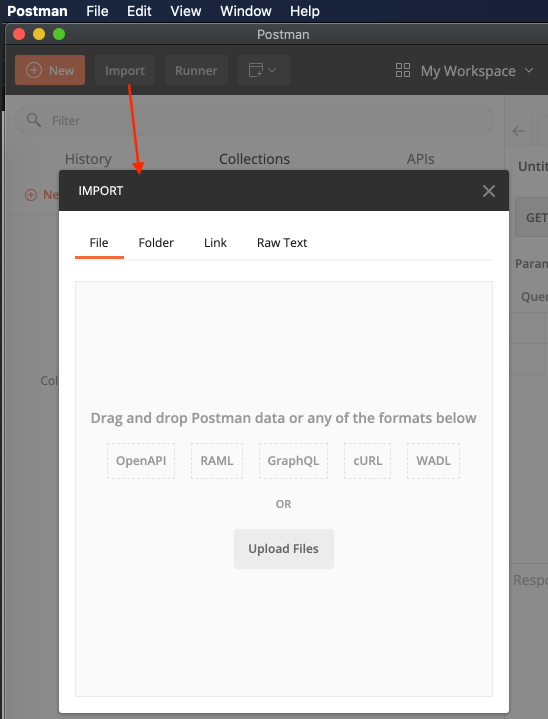
Task: Switch to the Link tab
Action: click(x=216, y=243)
